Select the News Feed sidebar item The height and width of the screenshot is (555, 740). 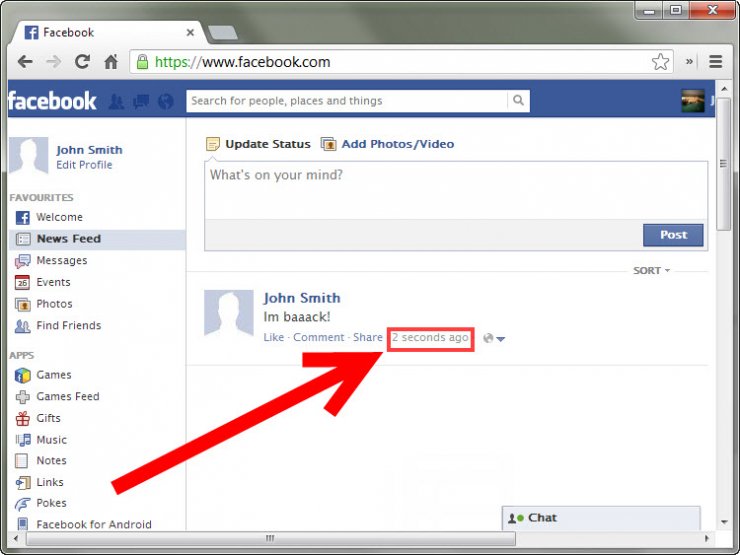pos(97,239)
